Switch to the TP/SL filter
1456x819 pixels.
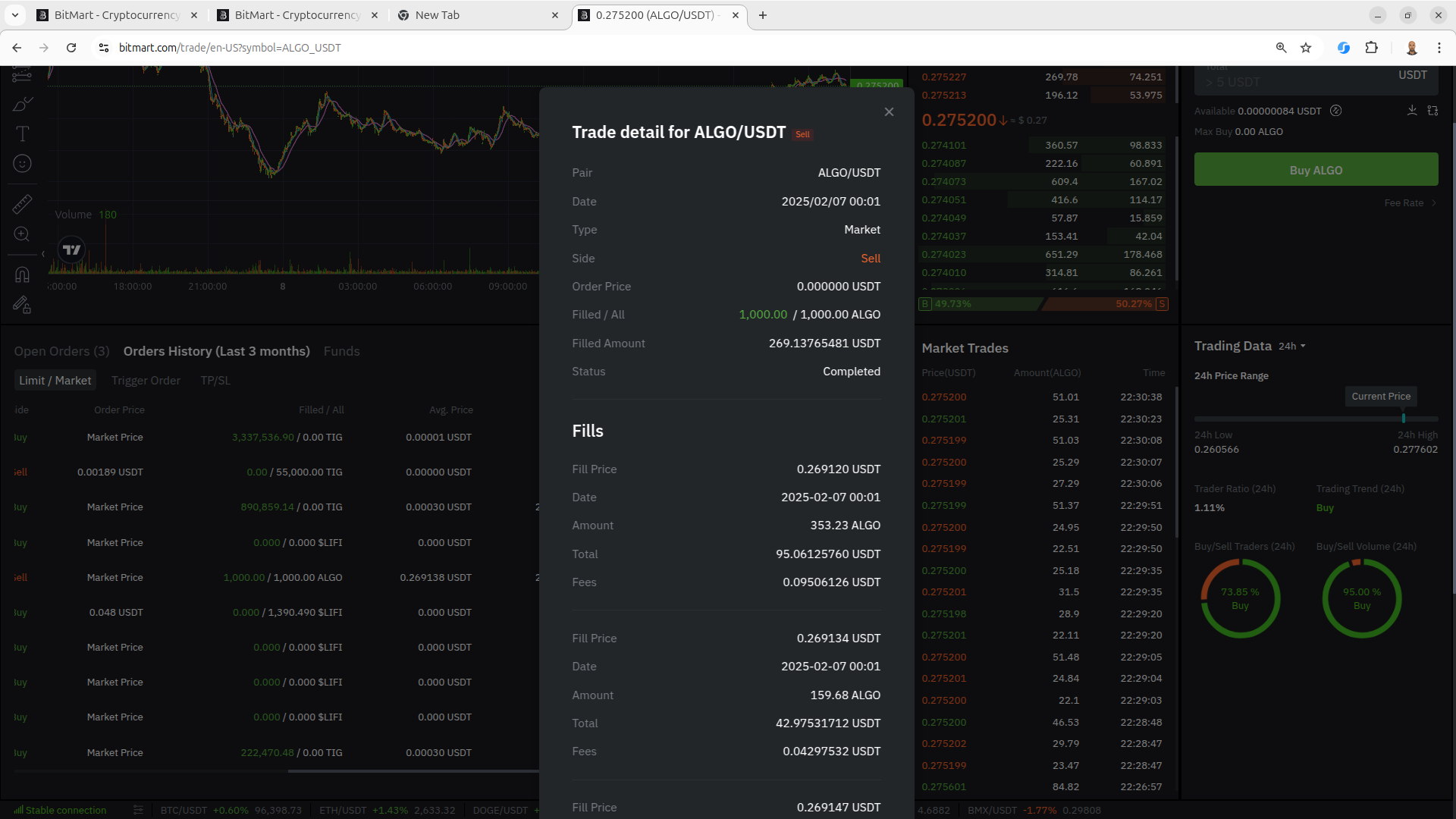[215, 381]
